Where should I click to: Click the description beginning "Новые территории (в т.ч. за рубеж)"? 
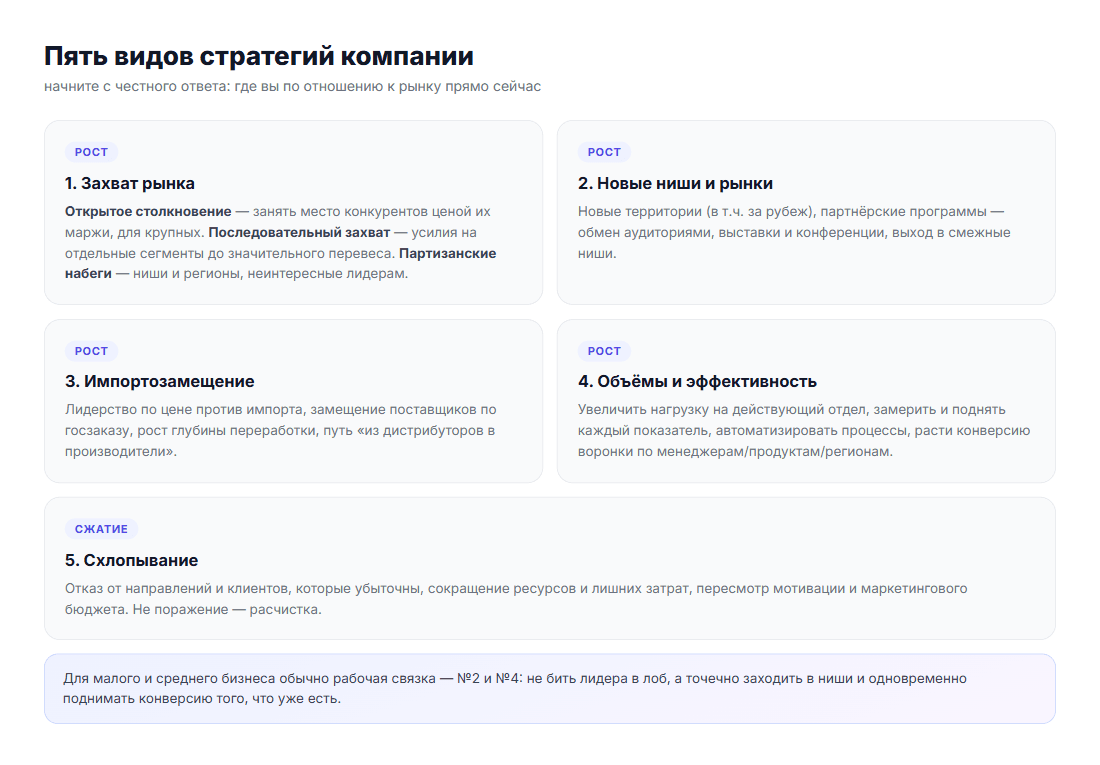794,232
